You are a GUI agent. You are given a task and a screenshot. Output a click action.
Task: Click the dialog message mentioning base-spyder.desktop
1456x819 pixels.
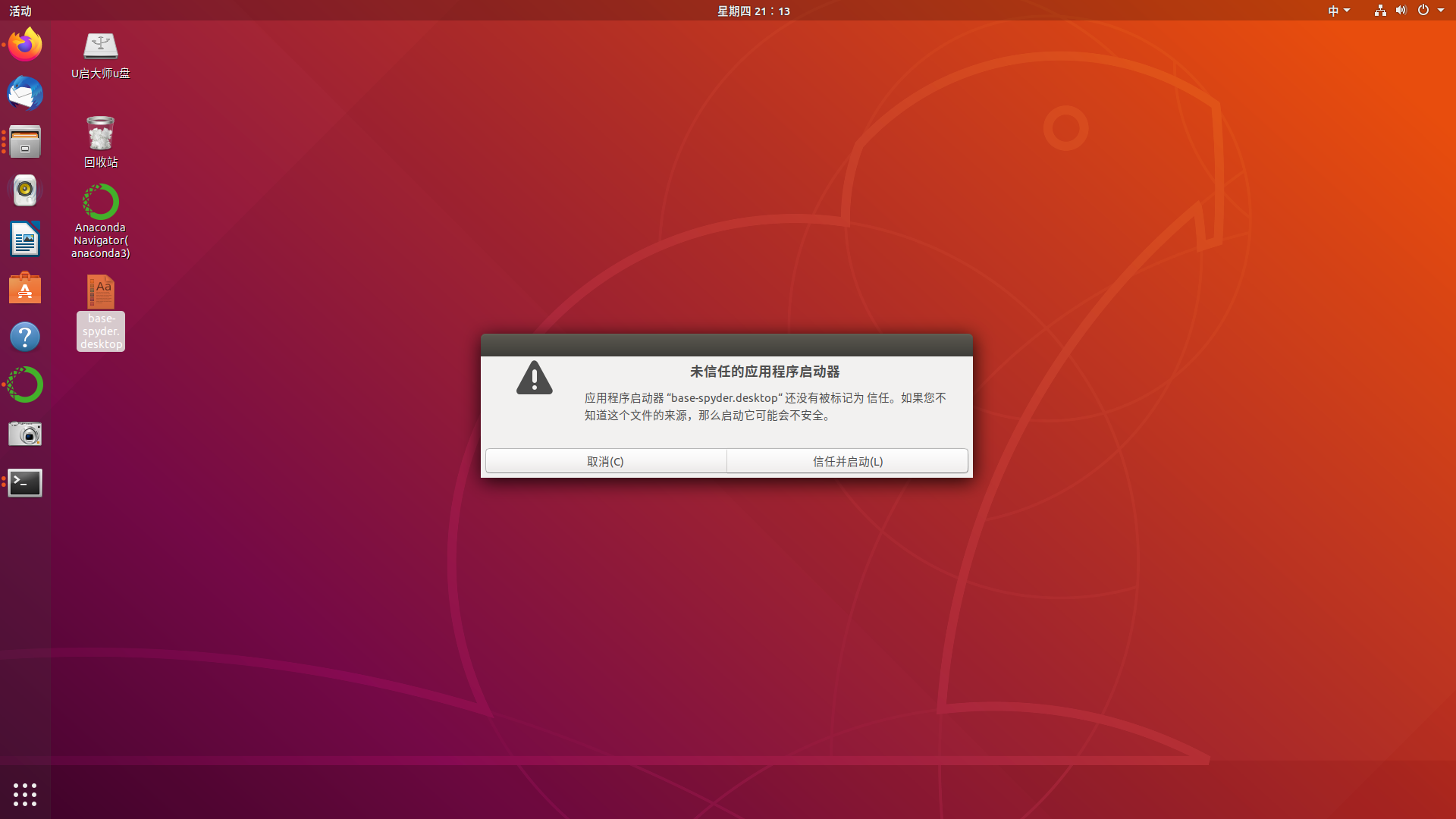(765, 406)
